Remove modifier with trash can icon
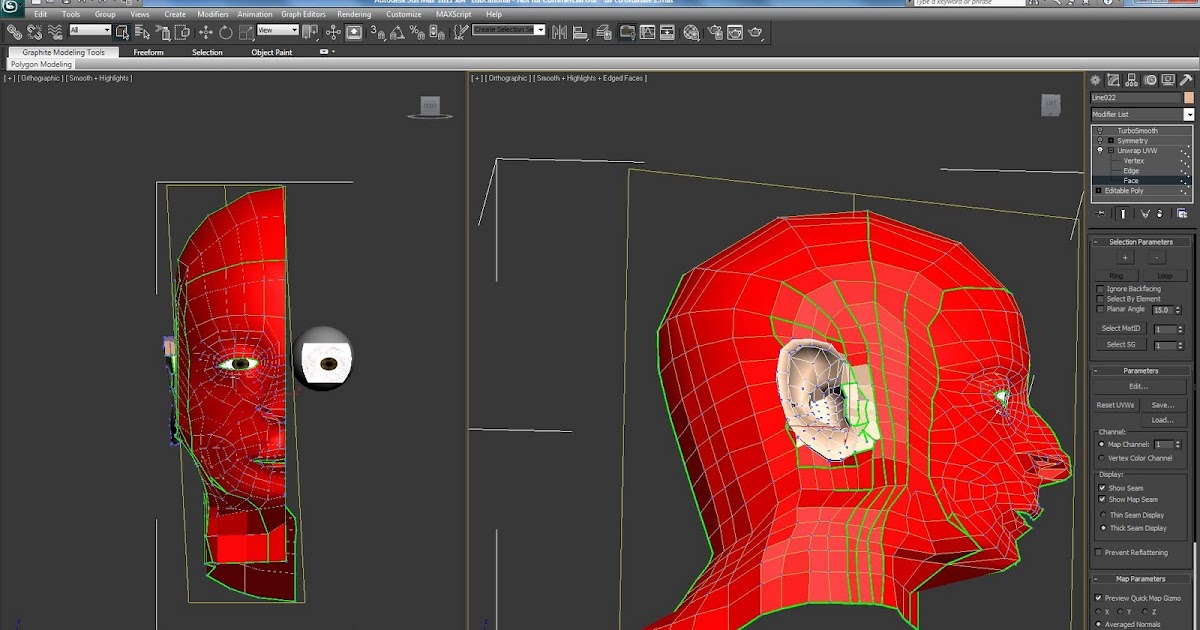This screenshot has height=630, width=1200. point(1159,213)
